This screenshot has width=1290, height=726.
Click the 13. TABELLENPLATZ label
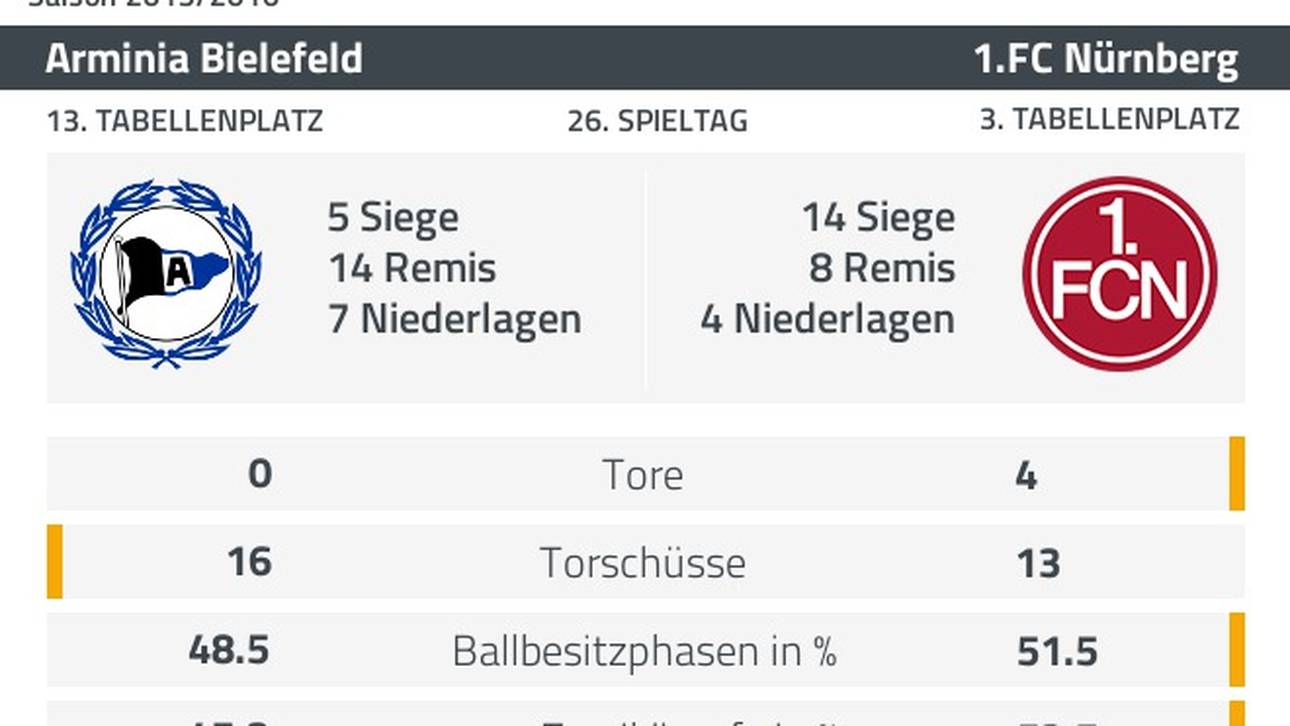pyautogui.click(x=185, y=121)
